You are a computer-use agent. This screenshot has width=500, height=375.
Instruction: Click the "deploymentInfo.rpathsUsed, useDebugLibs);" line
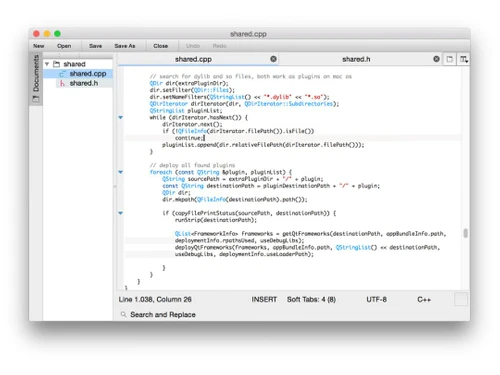coord(239,240)
